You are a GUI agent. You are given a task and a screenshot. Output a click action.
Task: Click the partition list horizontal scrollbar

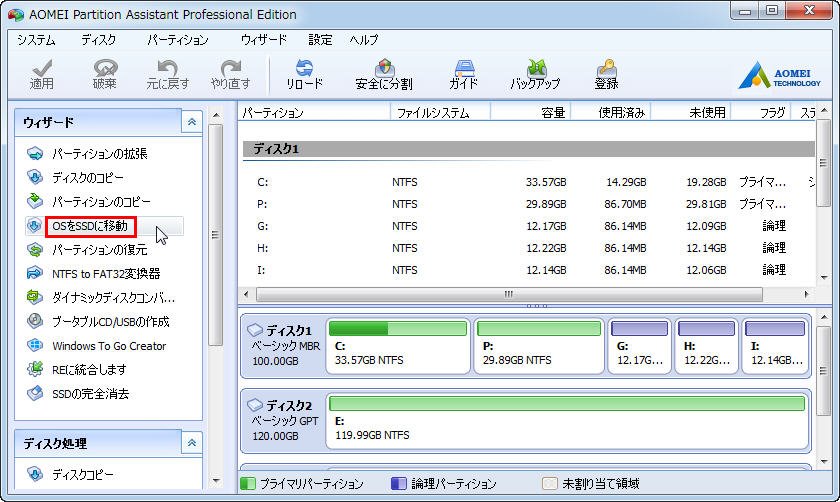(x=509, y=294)
